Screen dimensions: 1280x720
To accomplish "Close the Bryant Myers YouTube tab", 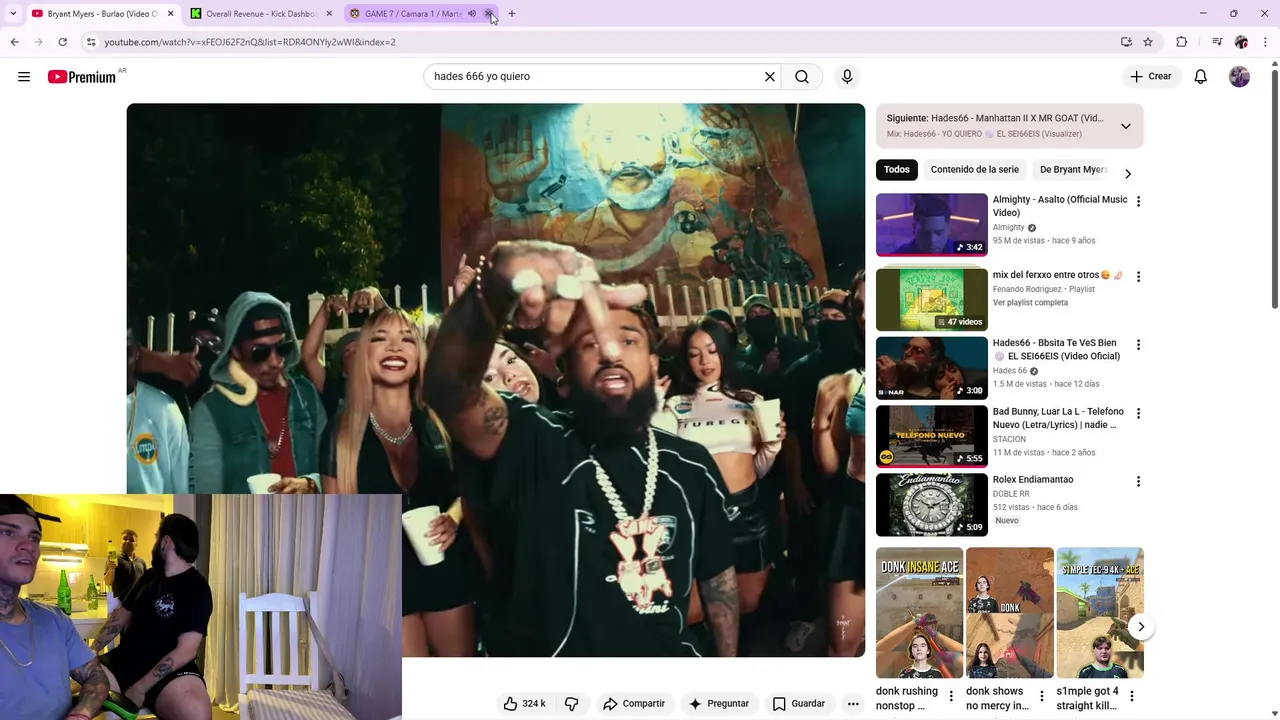I will tap(170, 14).
